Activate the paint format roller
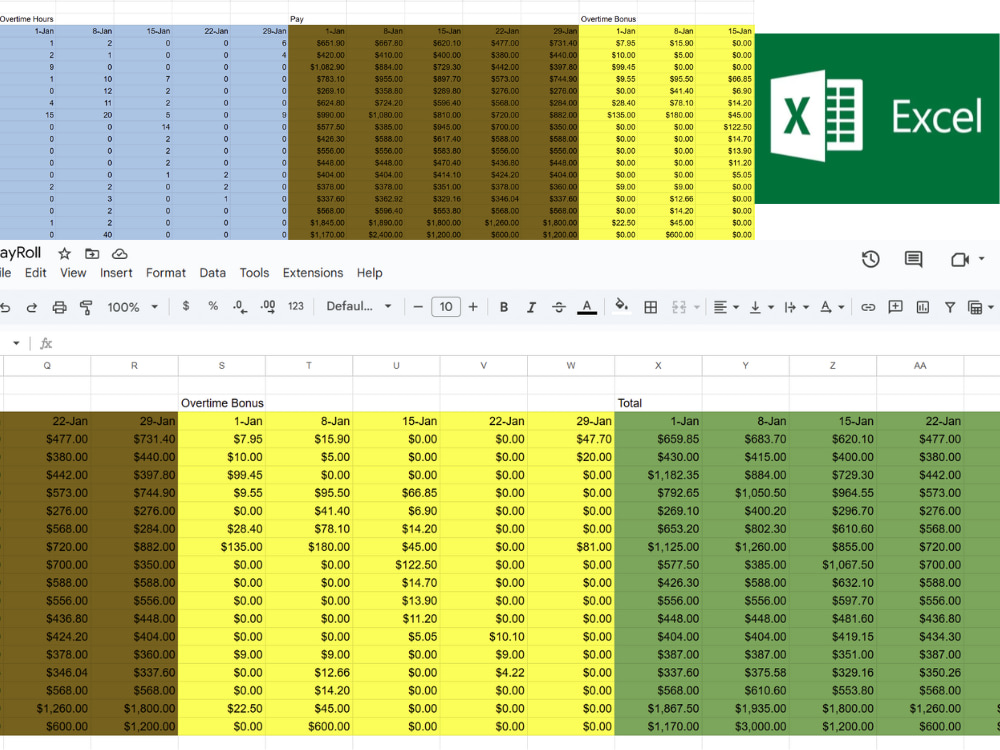This screenshot has width=1000, height=750. click(x=85, y=307)
